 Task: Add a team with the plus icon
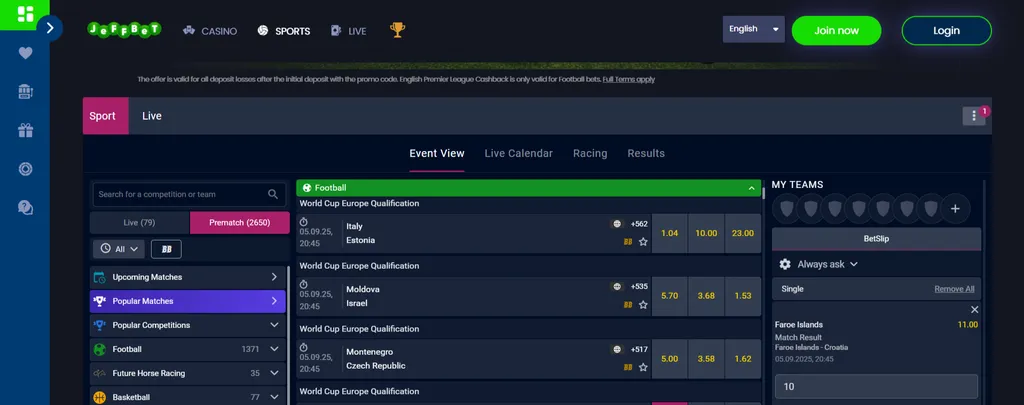(x=955, y=209)
